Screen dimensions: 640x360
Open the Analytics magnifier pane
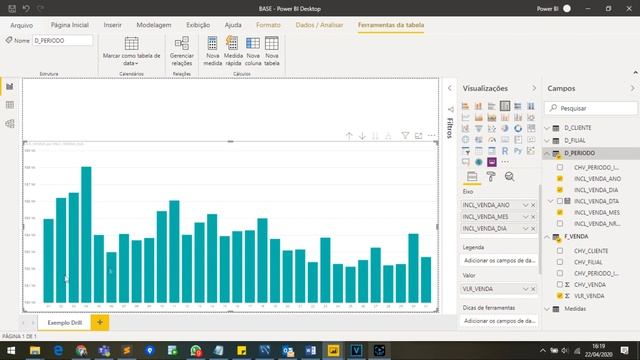click(509, 177)
